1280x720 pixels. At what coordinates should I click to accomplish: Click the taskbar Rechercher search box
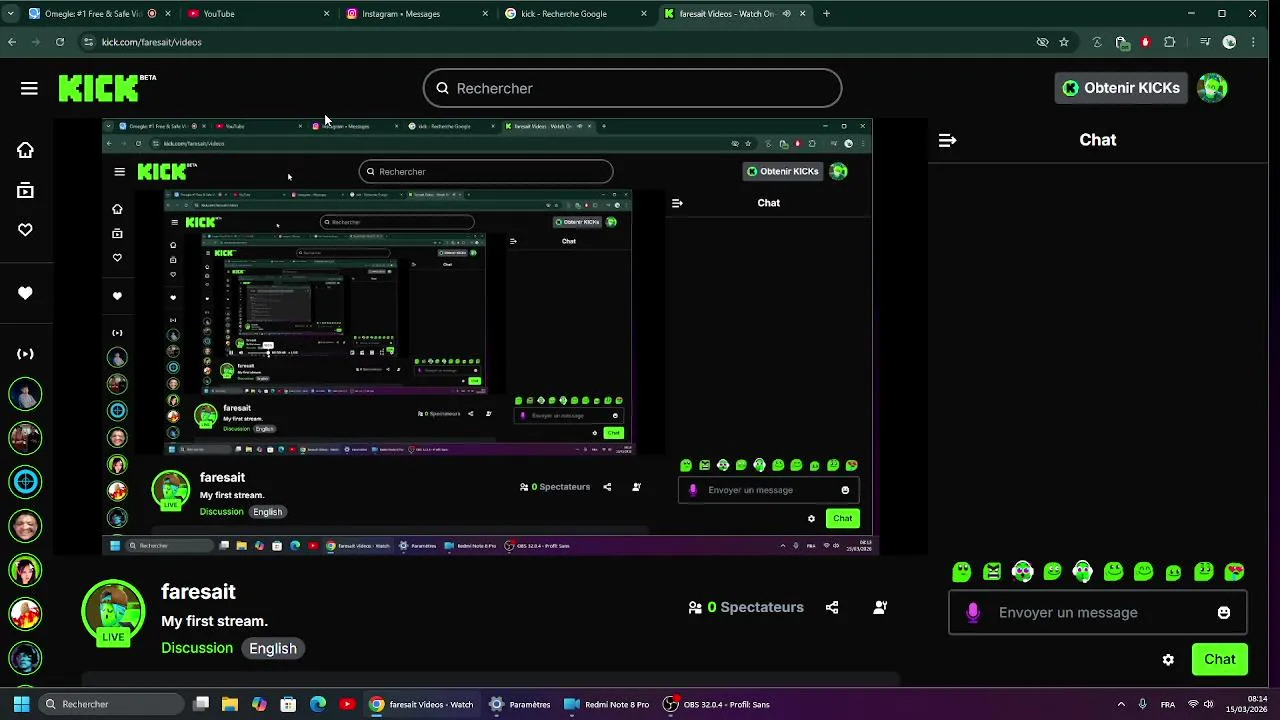110,704
